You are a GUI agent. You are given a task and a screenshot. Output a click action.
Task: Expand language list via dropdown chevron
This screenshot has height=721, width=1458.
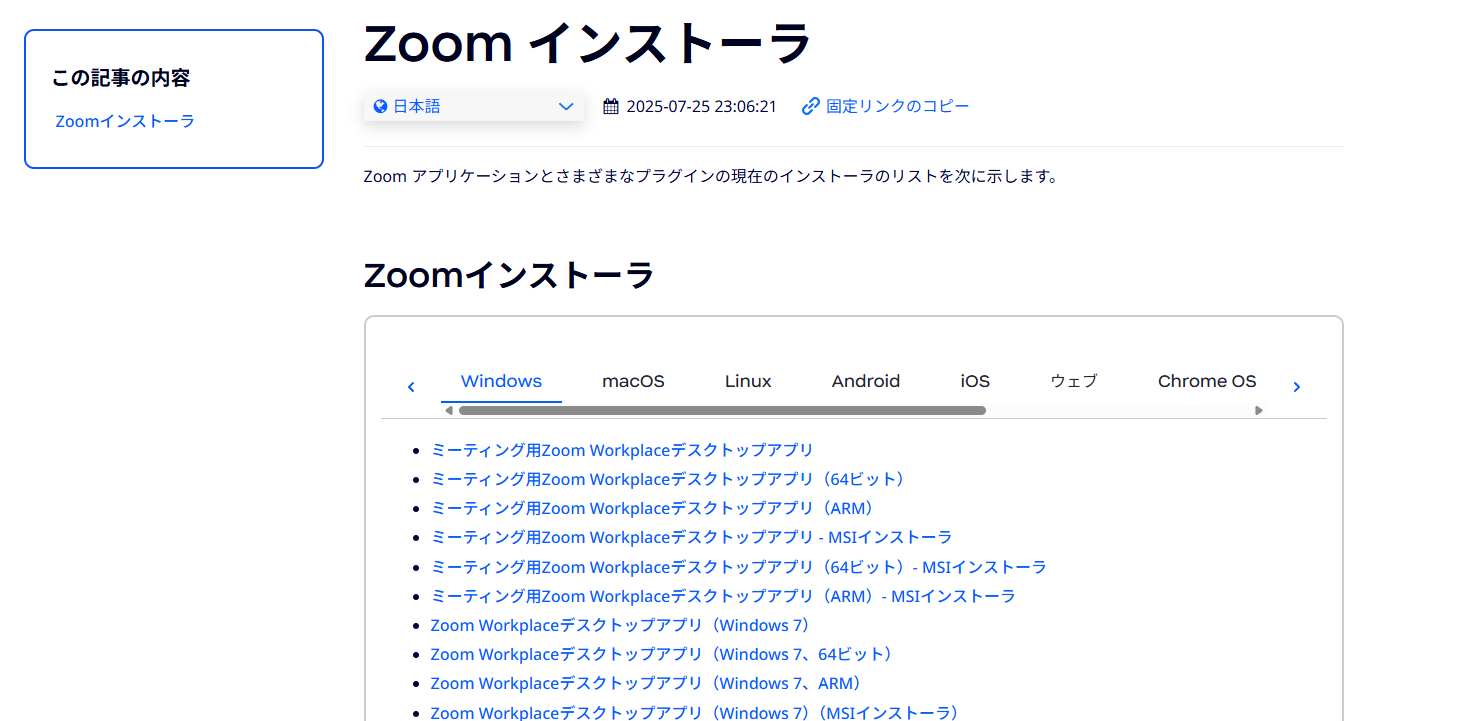[x=566, y=107]
